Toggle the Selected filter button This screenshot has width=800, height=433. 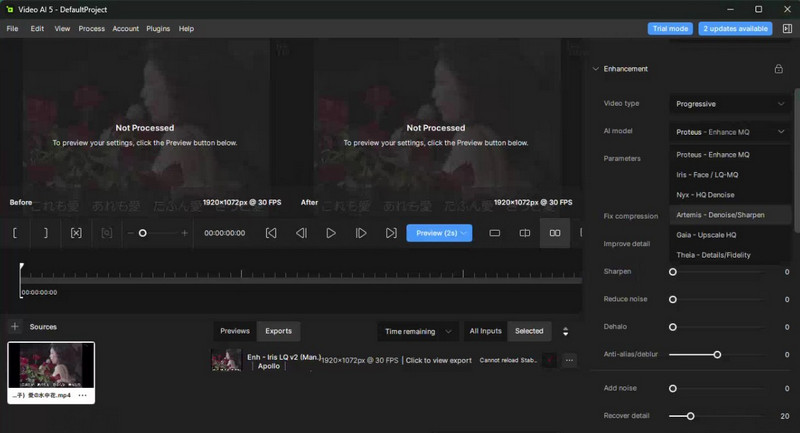tap(529, 331)
